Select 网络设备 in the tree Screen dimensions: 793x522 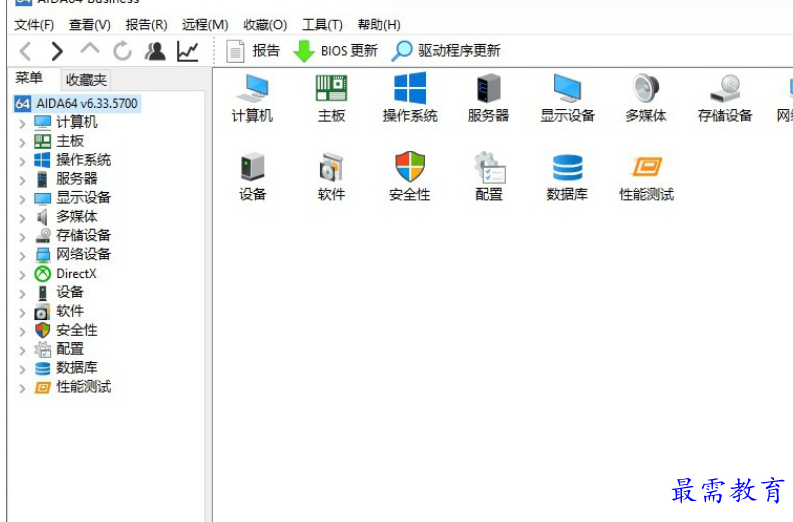point(83,254)
